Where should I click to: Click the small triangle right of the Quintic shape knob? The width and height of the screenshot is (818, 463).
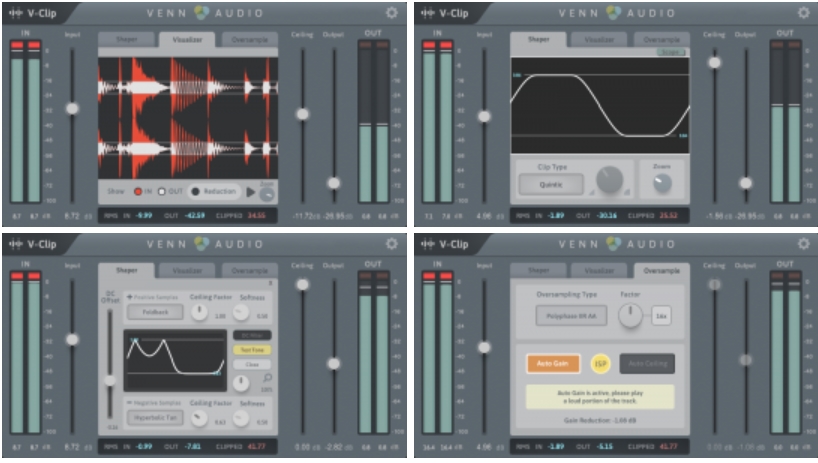[627, 193]
